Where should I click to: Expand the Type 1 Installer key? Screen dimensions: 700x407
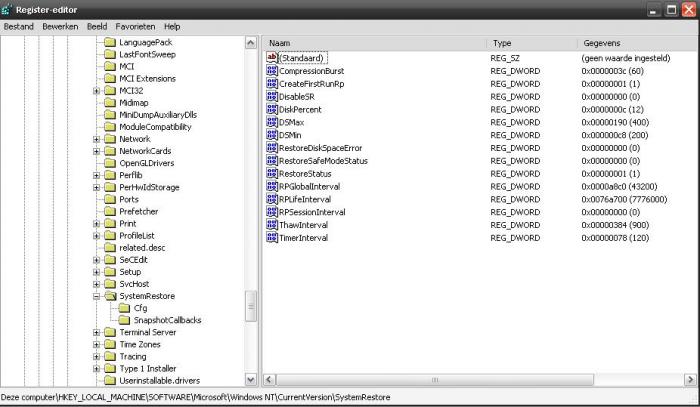(96, 368)
